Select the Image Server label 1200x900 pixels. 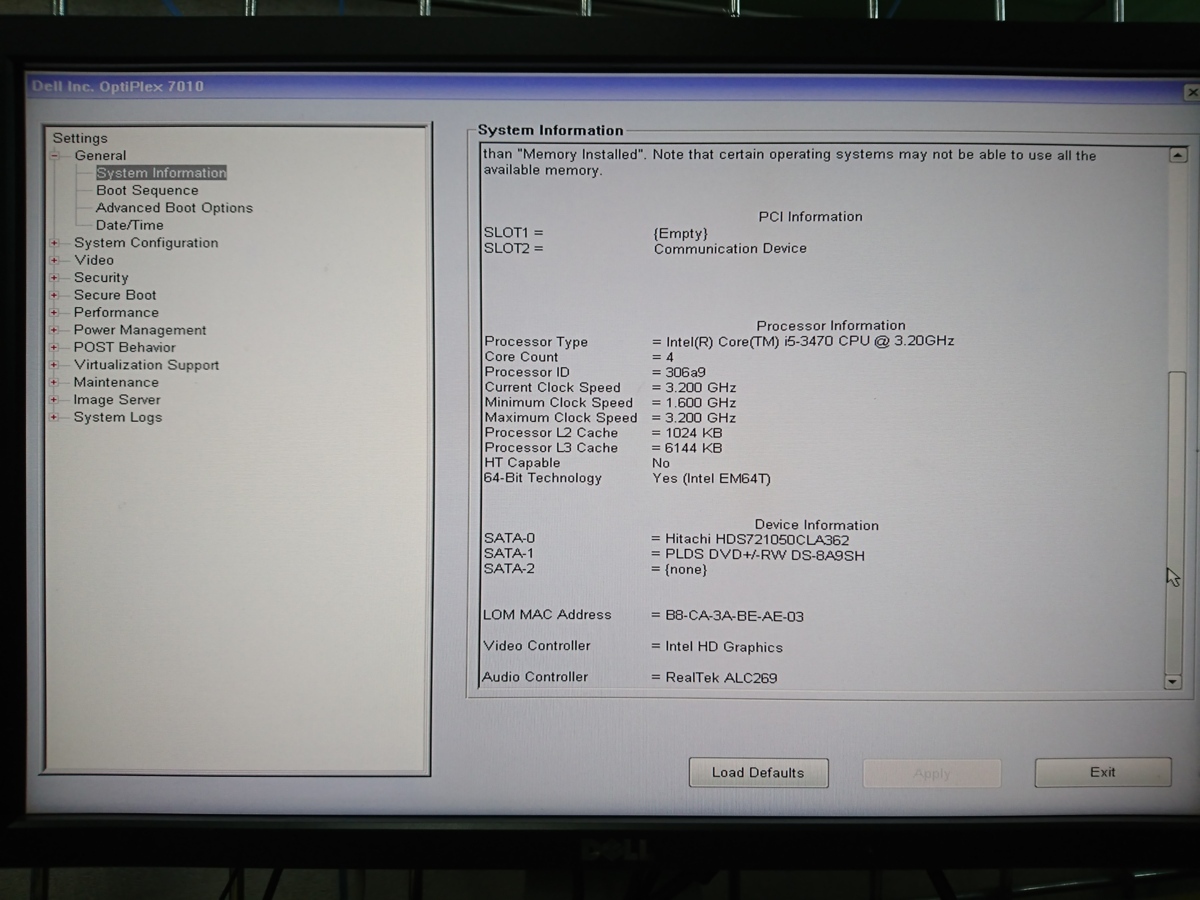[x=117, y=400]
